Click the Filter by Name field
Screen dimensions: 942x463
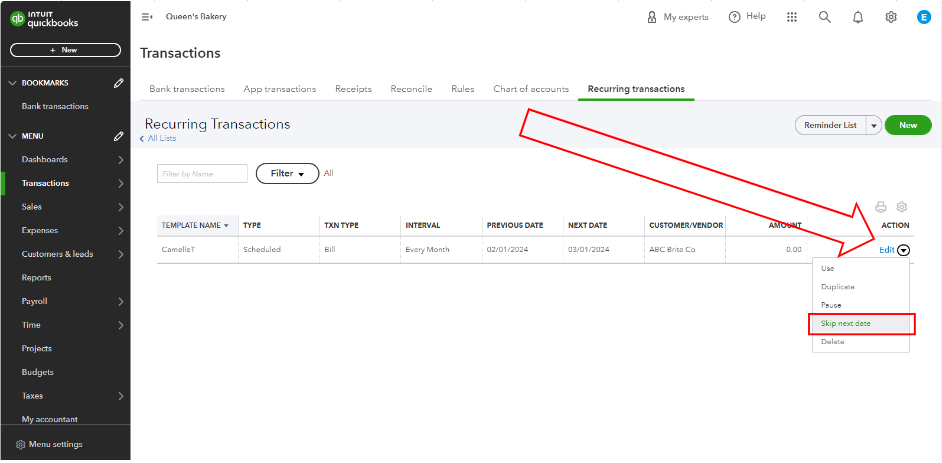(202, 174)
